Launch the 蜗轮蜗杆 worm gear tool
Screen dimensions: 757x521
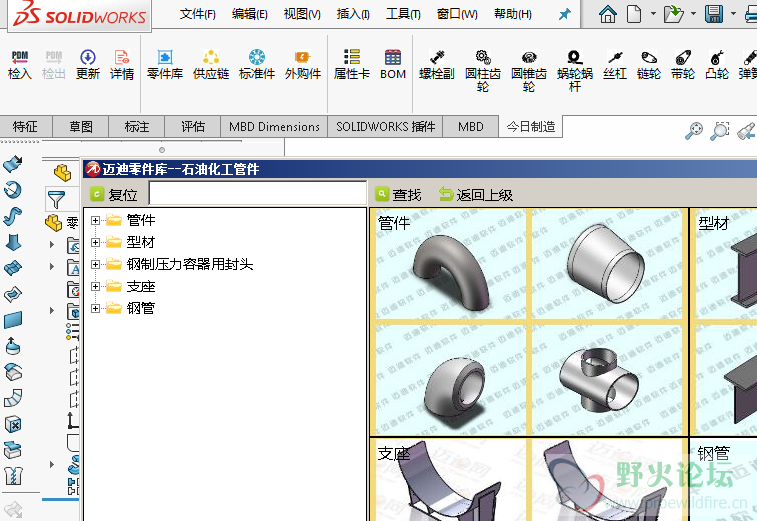[x=575, y=71]
